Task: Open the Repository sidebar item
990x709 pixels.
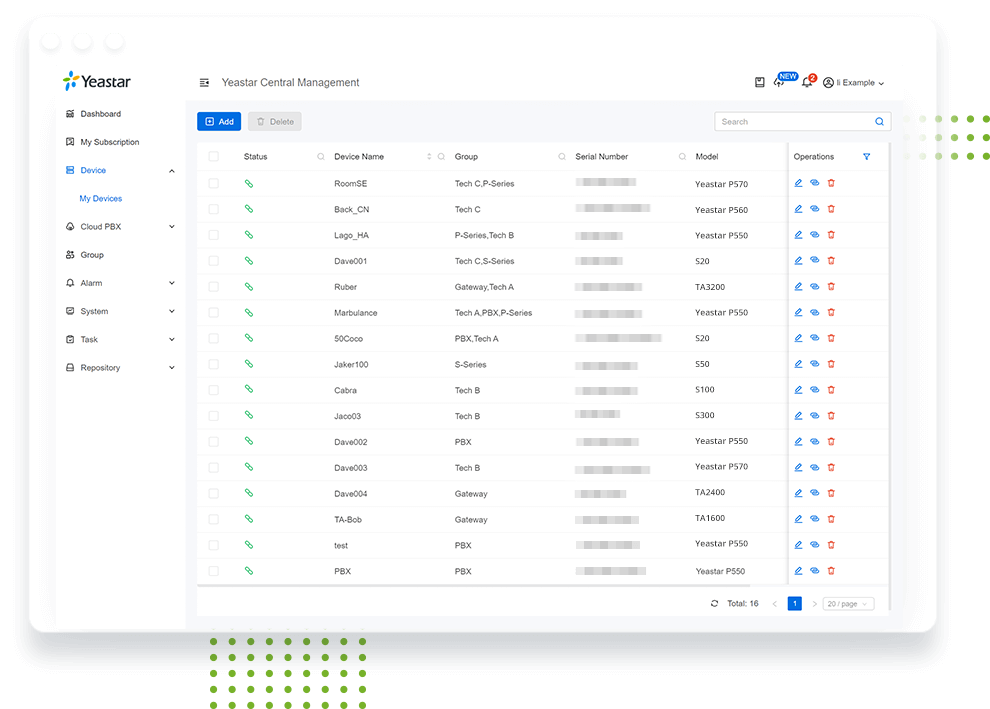Action: [x=100, y=368]
